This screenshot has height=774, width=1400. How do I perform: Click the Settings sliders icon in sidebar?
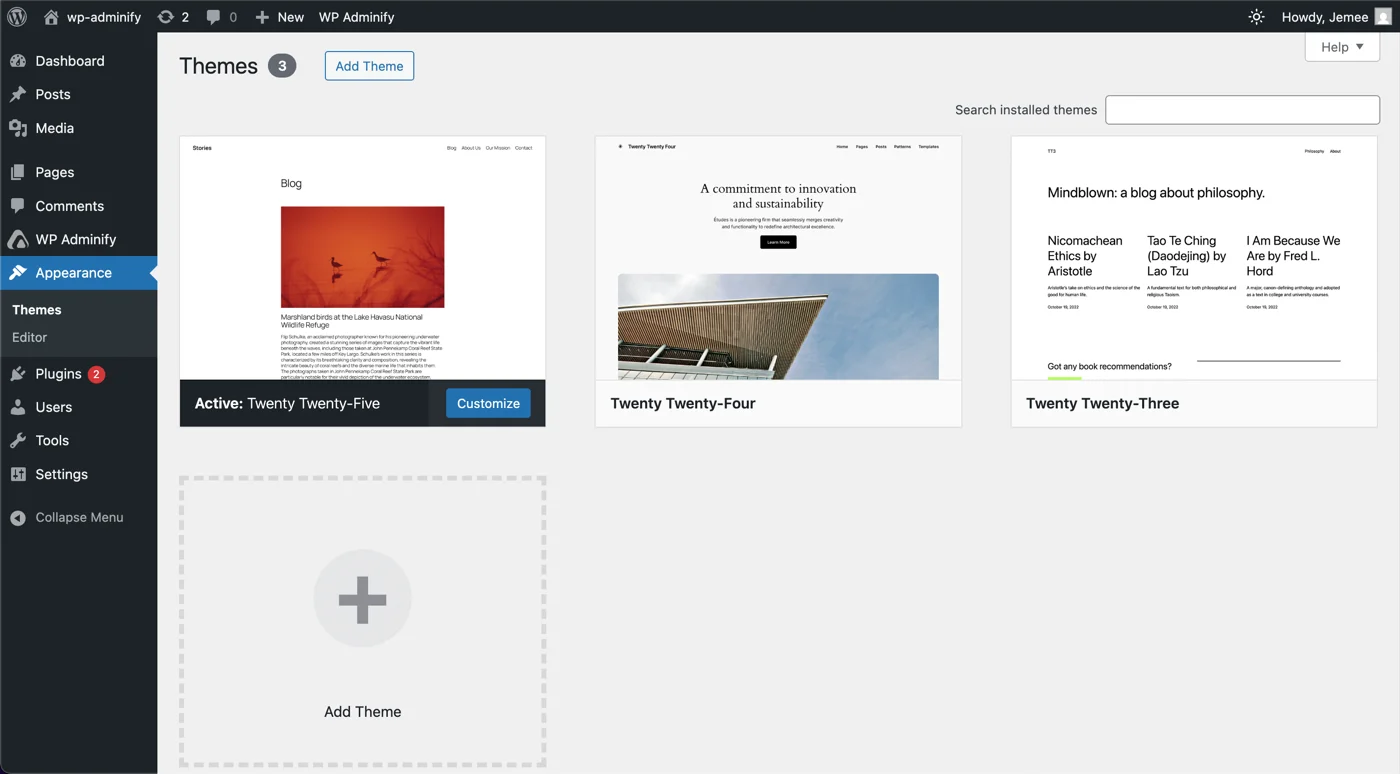pos(18,474)
